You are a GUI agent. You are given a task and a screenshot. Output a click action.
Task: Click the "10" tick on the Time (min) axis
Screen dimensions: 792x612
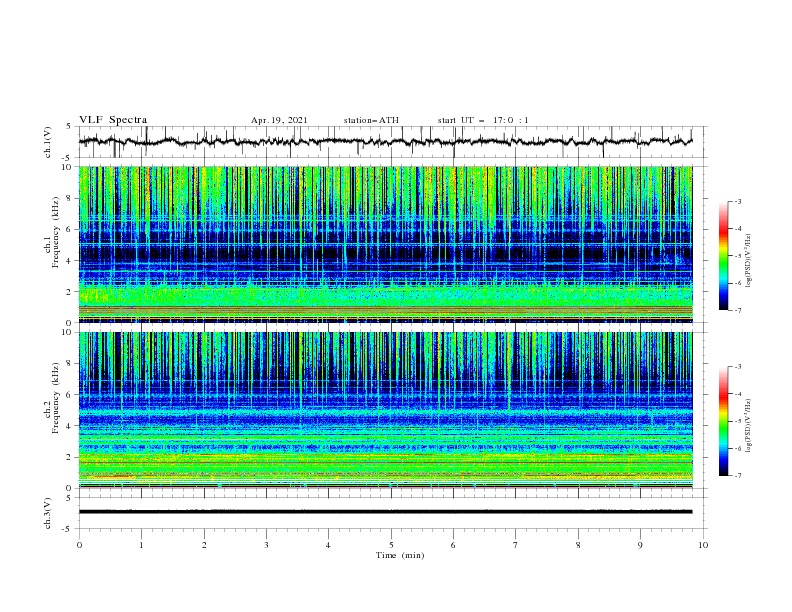coord(703,545)
